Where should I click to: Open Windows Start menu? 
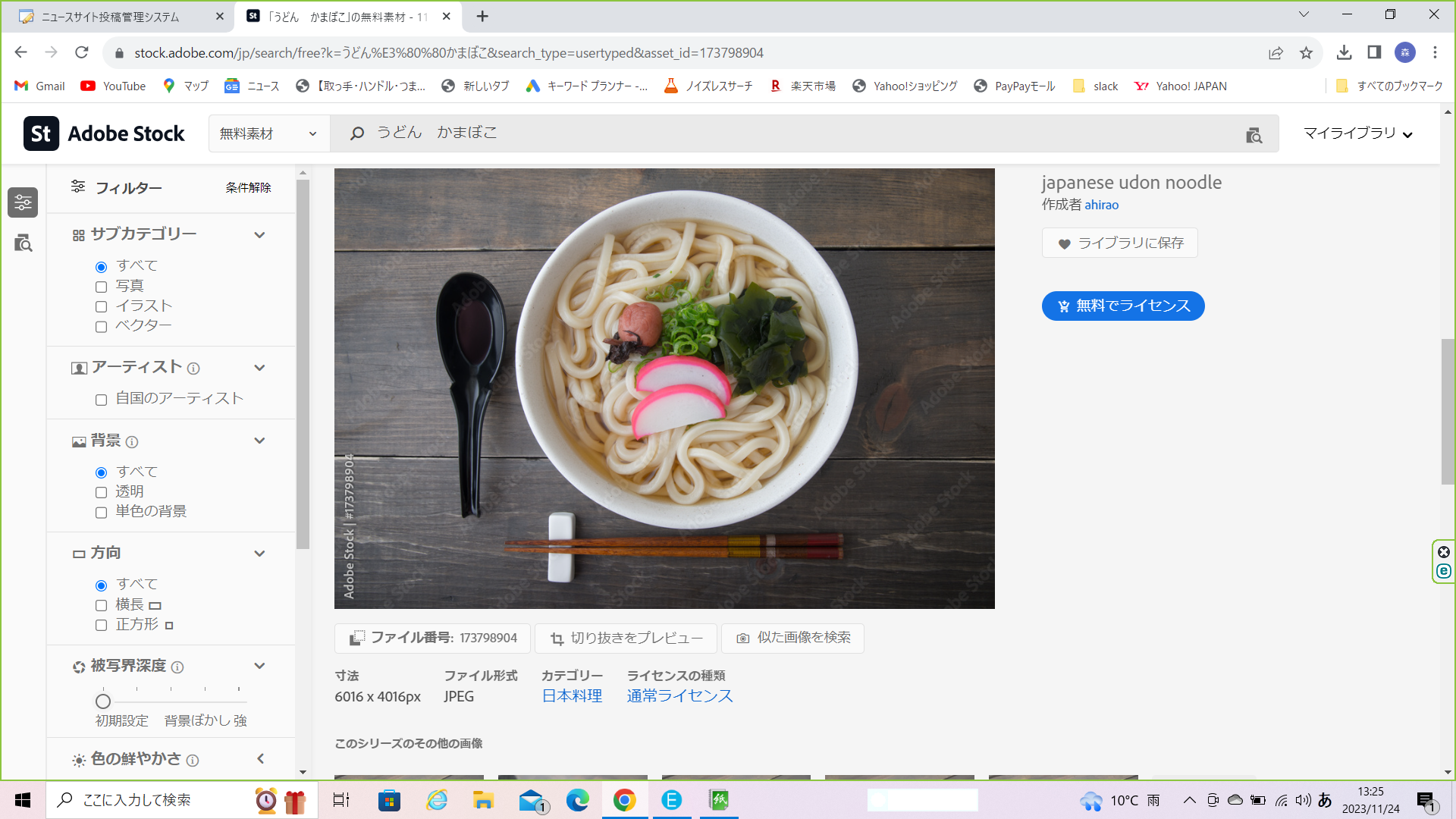click(x=23, y=800)
